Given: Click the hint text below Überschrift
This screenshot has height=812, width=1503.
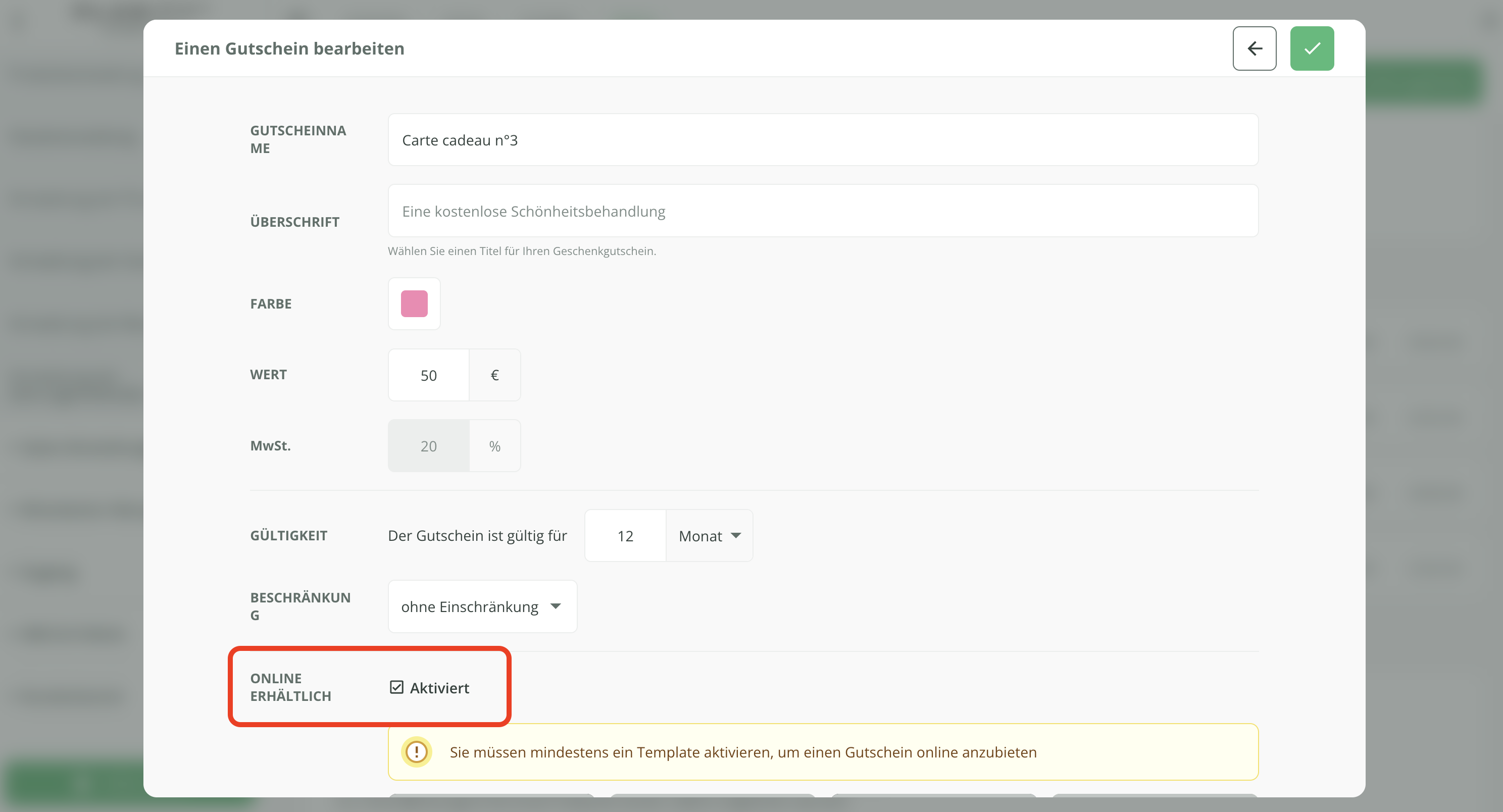Looking at the screenshot, I should point(522,251).
